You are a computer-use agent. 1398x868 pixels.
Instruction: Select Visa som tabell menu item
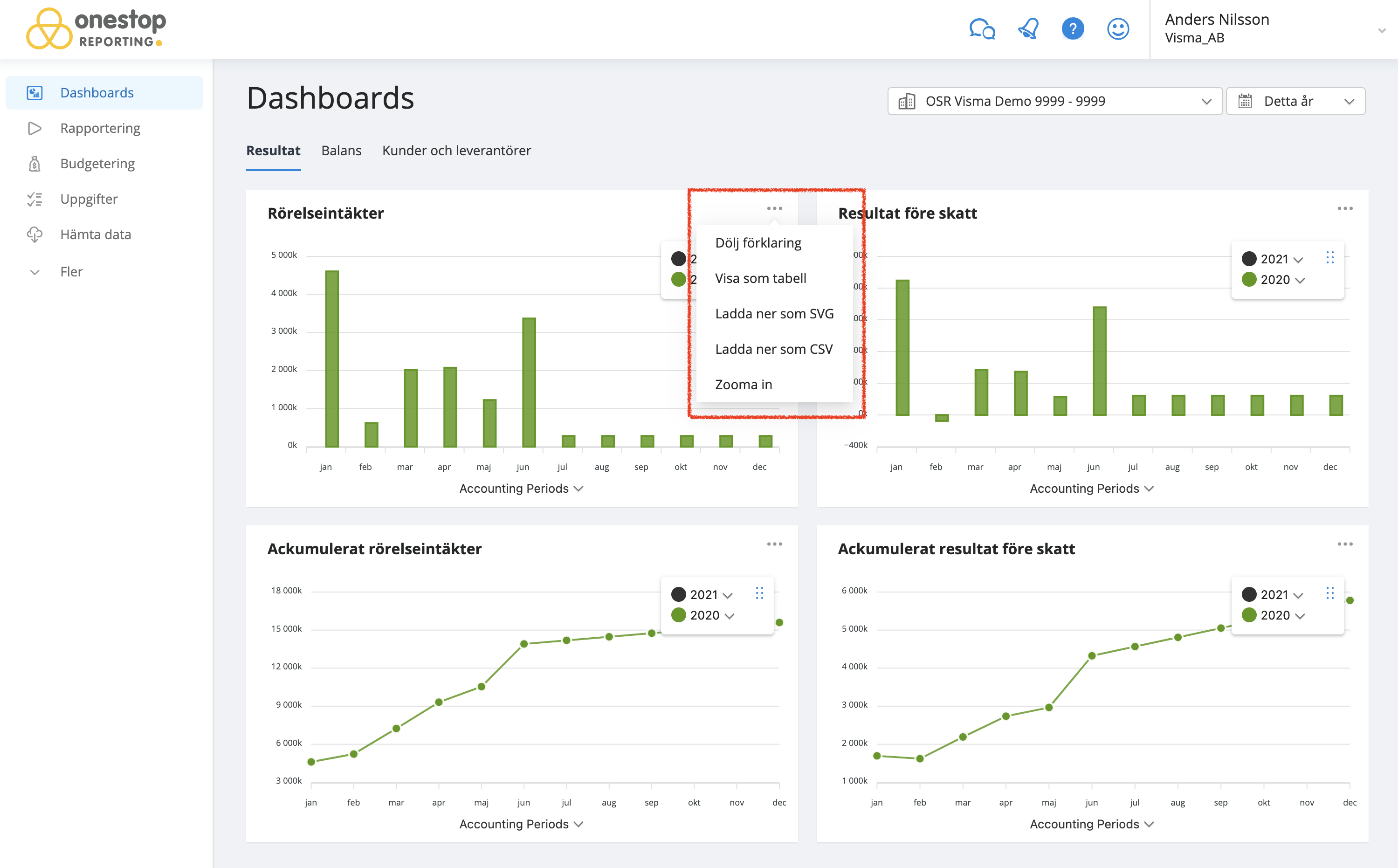(x=760, y=278)
